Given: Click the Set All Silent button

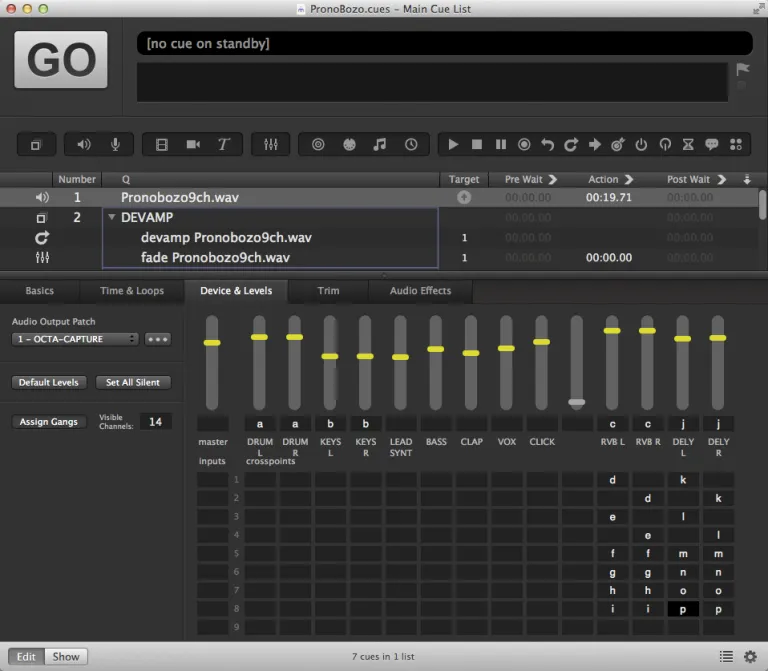Looking at the screenshot, I should pyautogui.click(x=133, y=382).
